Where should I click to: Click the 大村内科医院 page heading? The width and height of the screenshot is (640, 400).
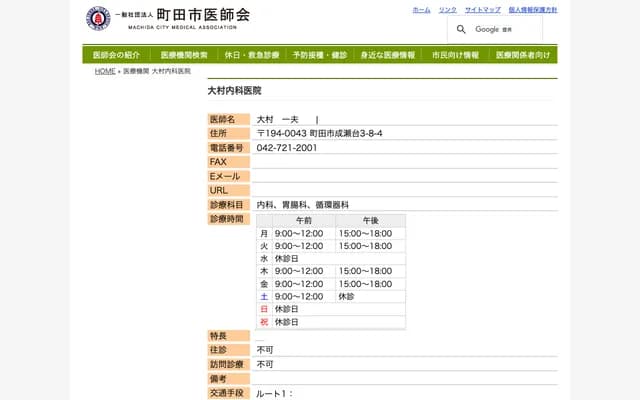[x=234, y=90]
